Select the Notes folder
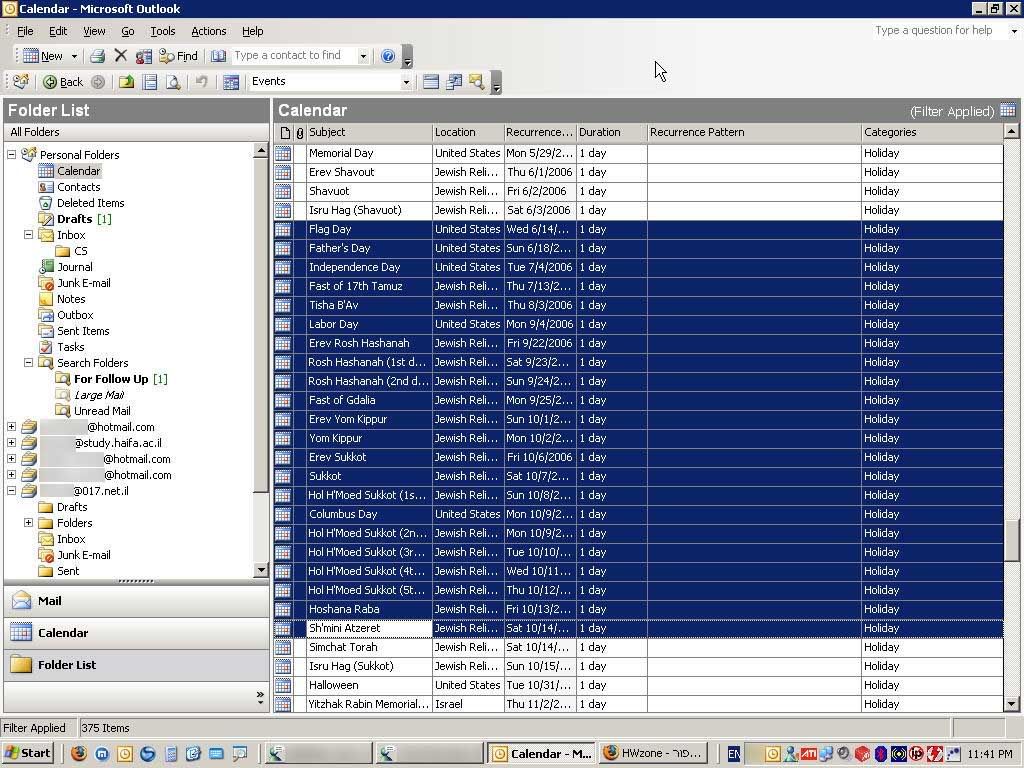 tap(71, 299)
